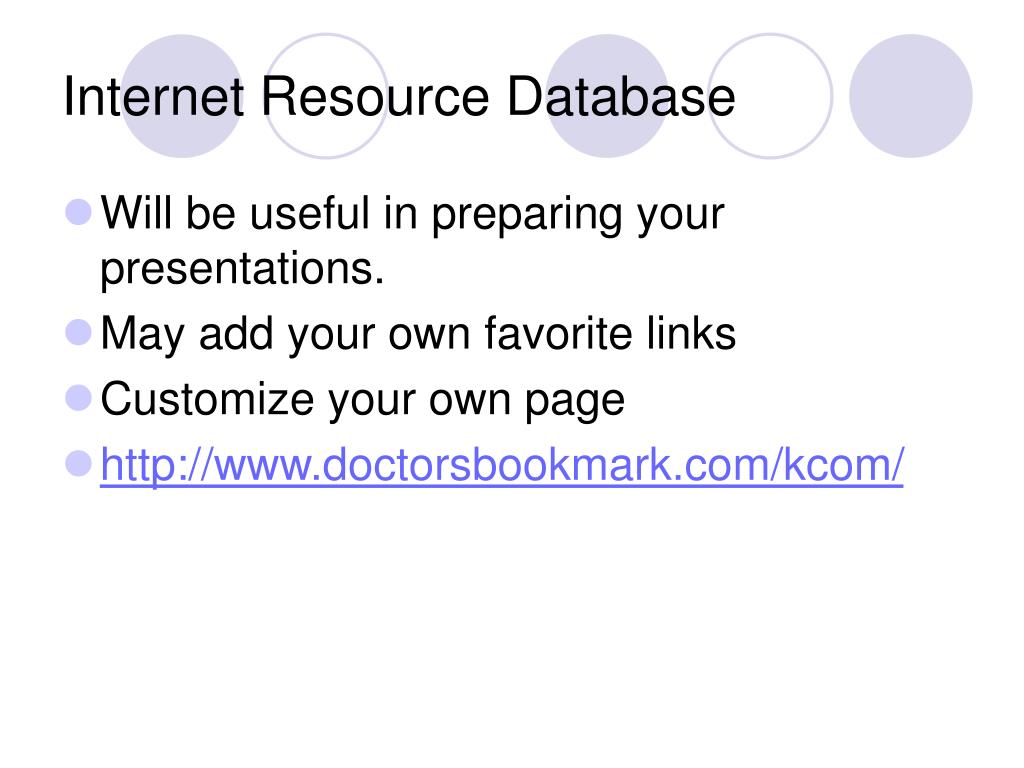Click the bullet dot before 'Will be useful'
Image resolution: width=1024 pixels, height=768 pixels.
click(x=79, y=213)
